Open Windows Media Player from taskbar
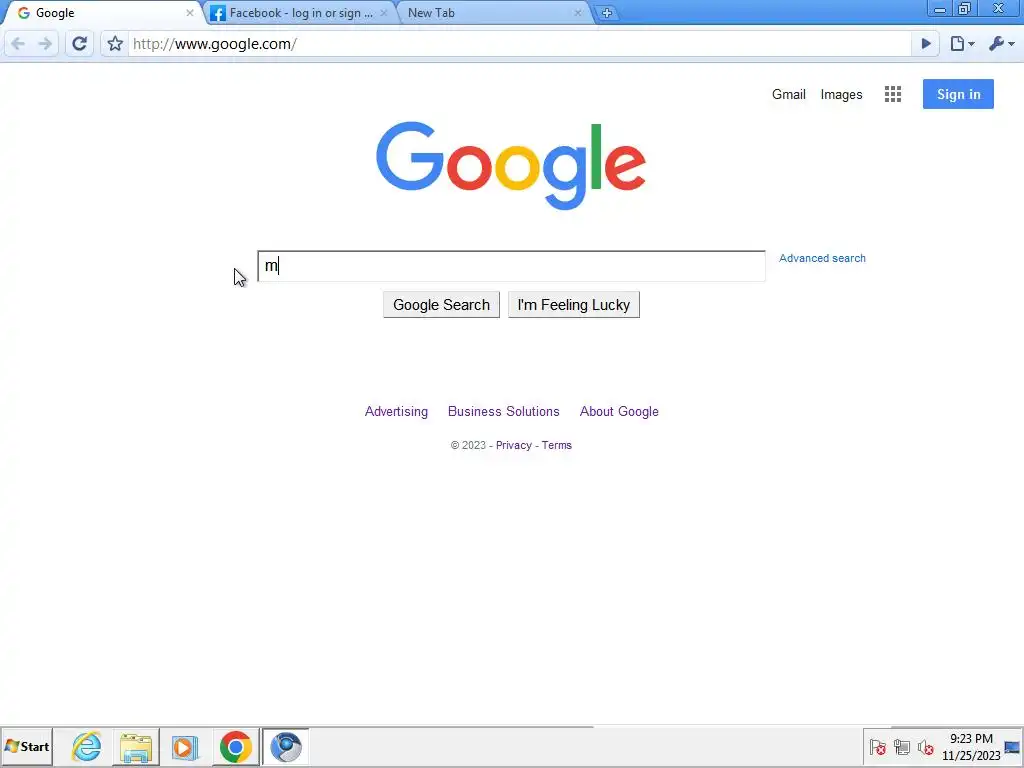The image size is (1024, 768). pos(185,746)
